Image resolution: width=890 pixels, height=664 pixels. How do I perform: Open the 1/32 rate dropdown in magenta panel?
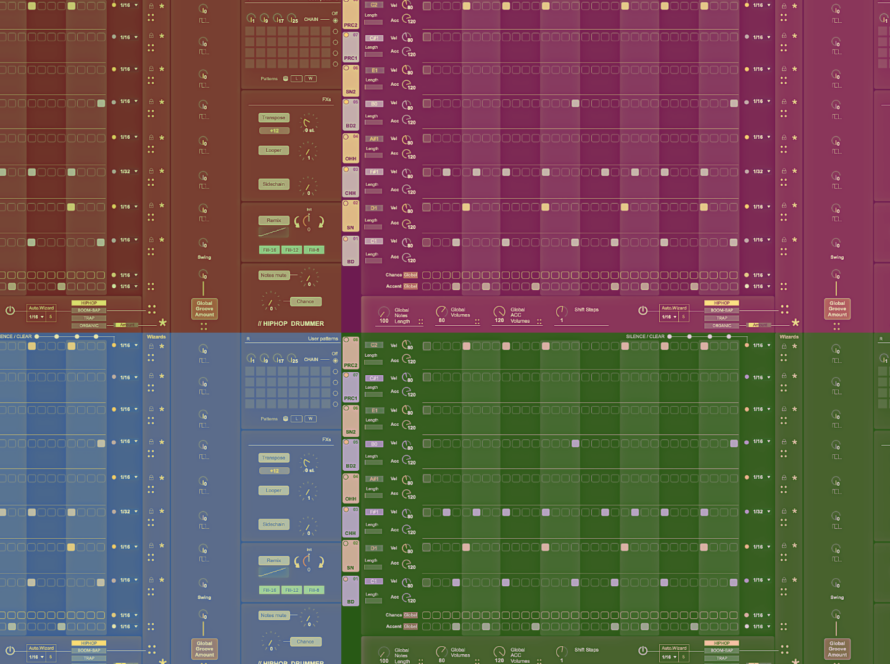pos(758,171)
